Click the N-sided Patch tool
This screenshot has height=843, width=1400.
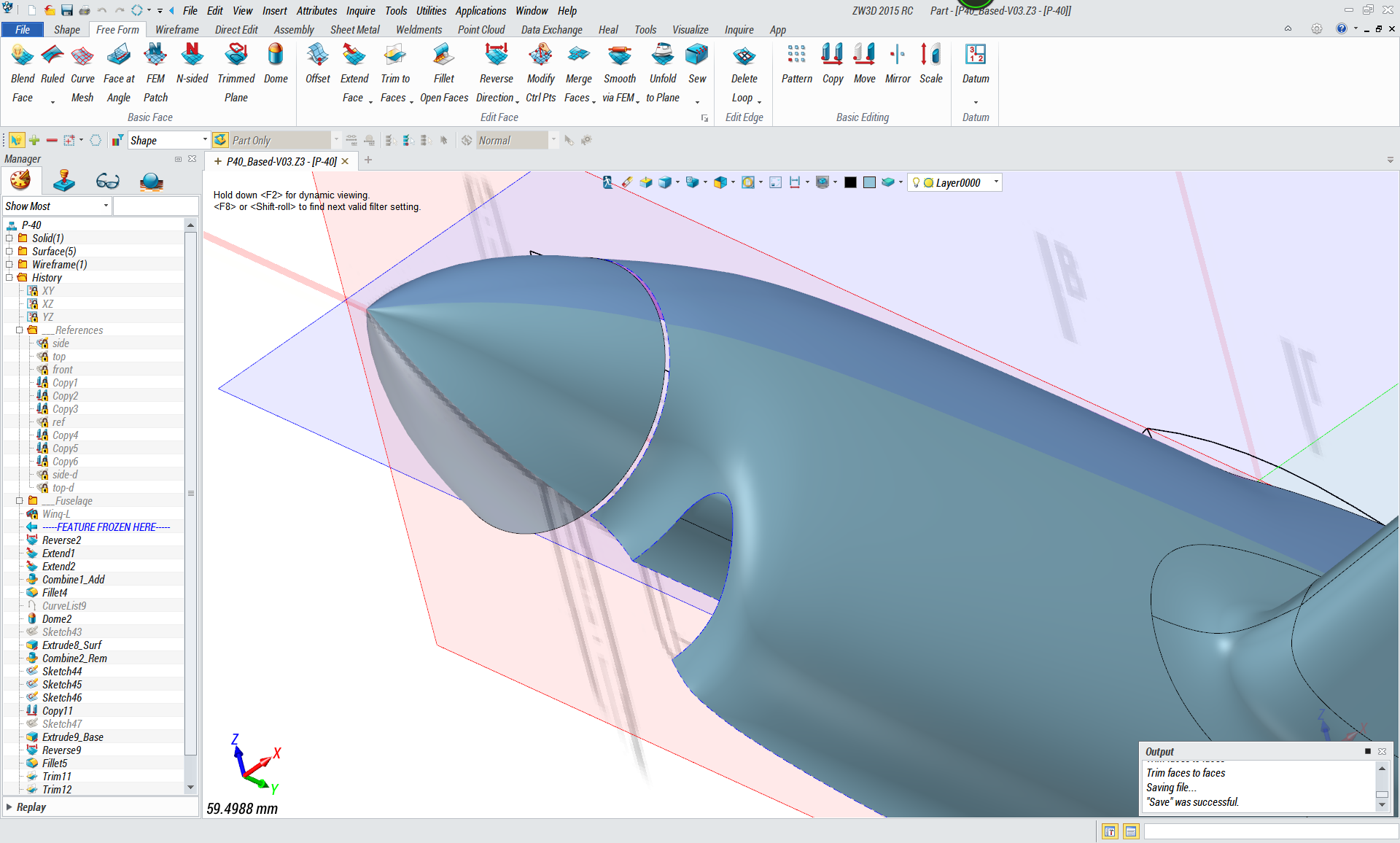click(192, 55)
